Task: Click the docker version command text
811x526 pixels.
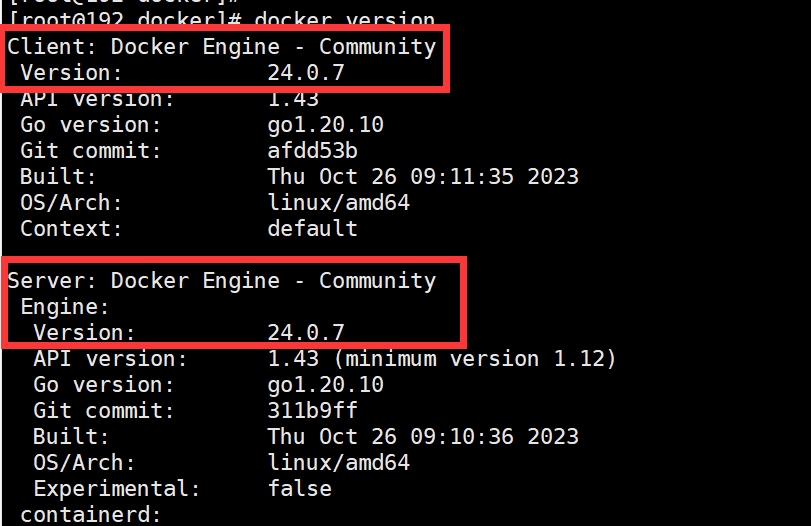Action: [344, 20]
